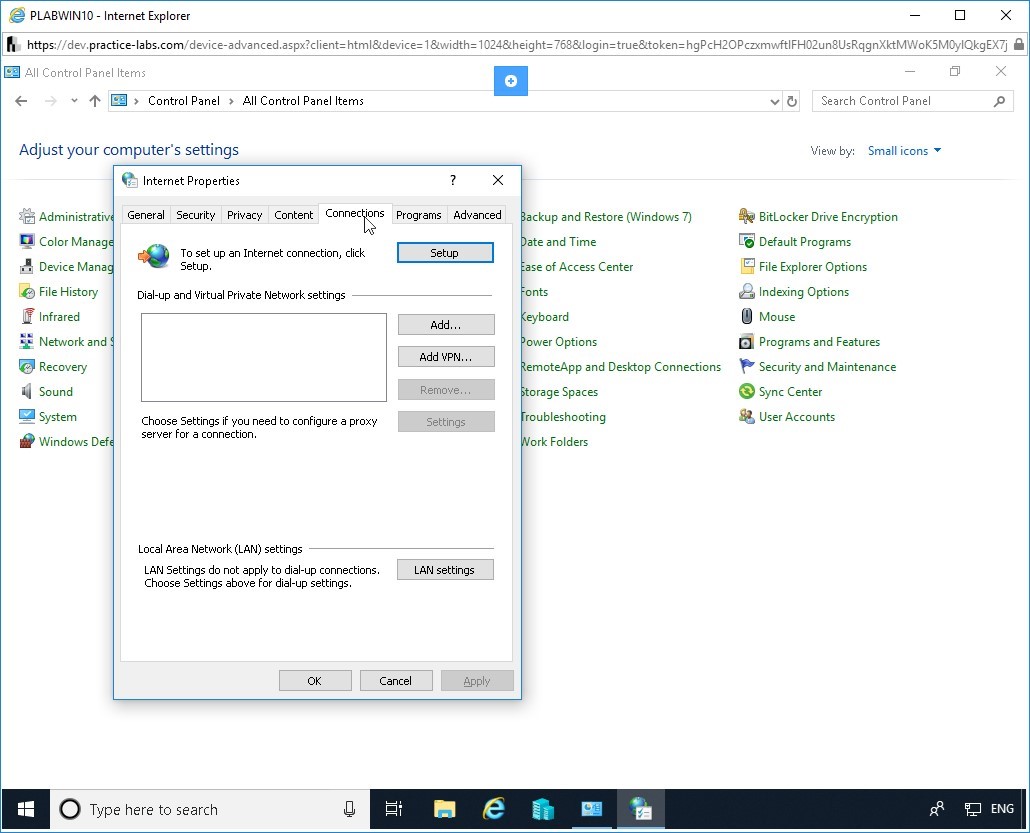Open the Windows Start menu

(26, 809)
